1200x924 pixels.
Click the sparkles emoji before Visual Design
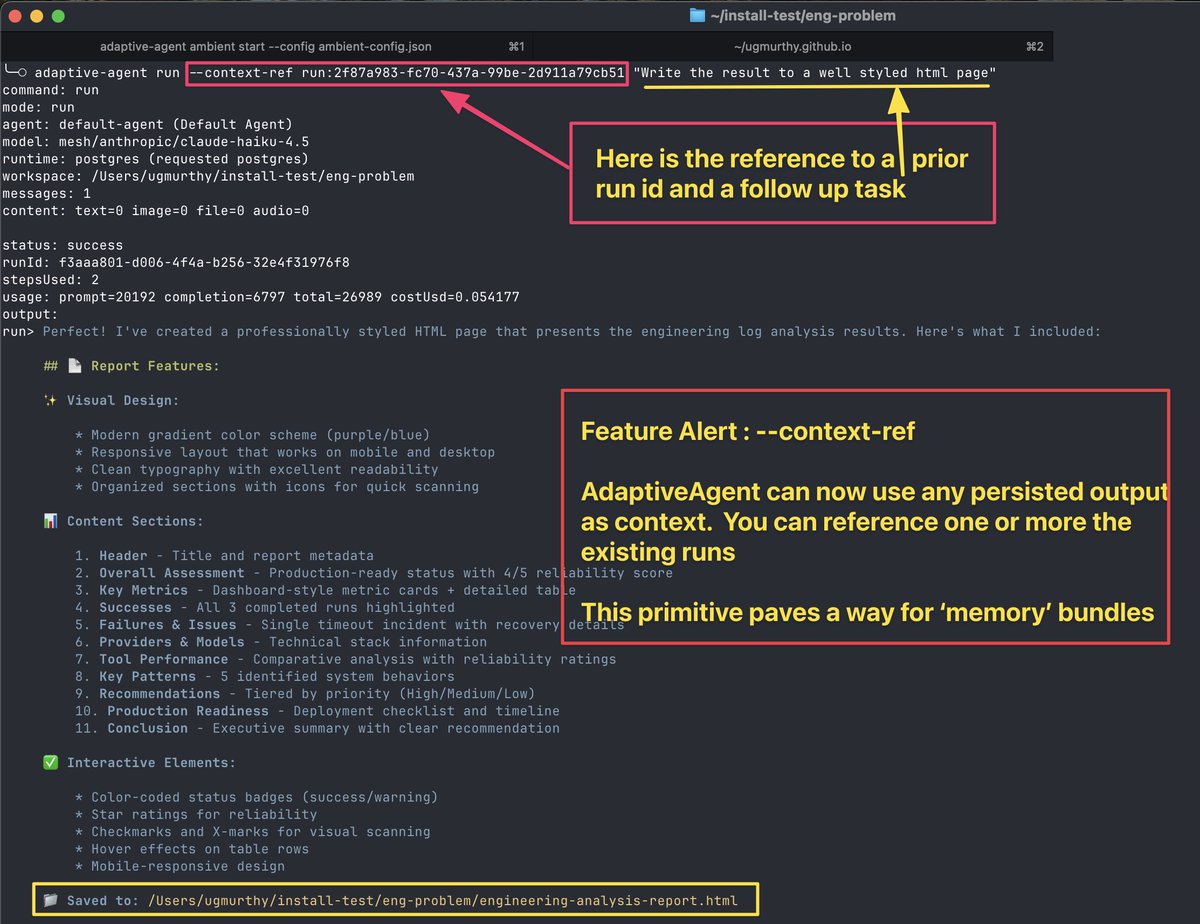[50, 400]
